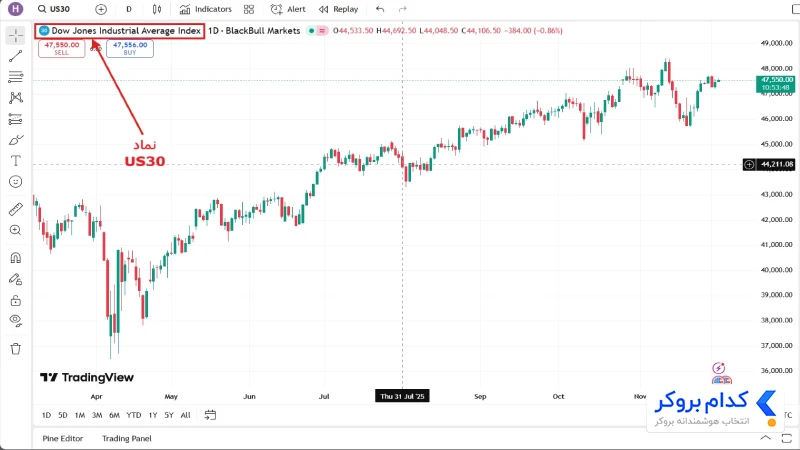Create a new Alert
Image resolution: width=800 pixels, height=450 pixels.
288,9
